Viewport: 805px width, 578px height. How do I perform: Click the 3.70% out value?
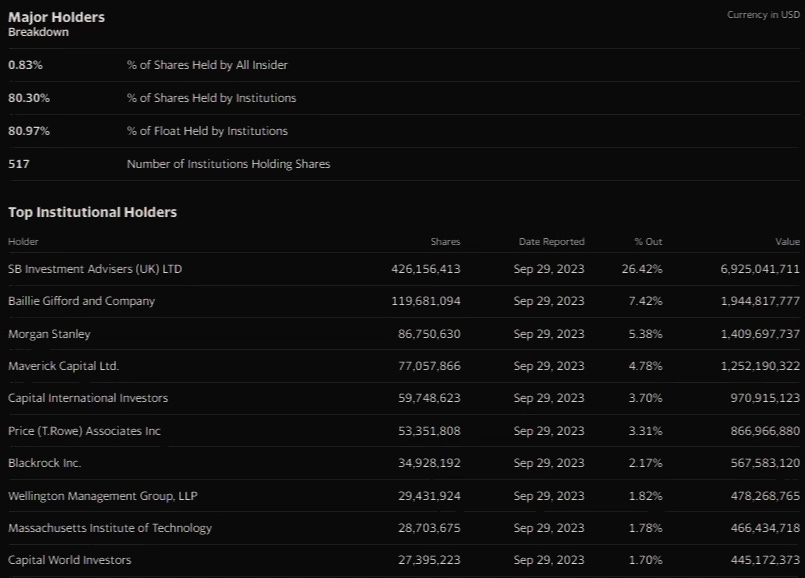pyautogui.click(x=645, y=398)
